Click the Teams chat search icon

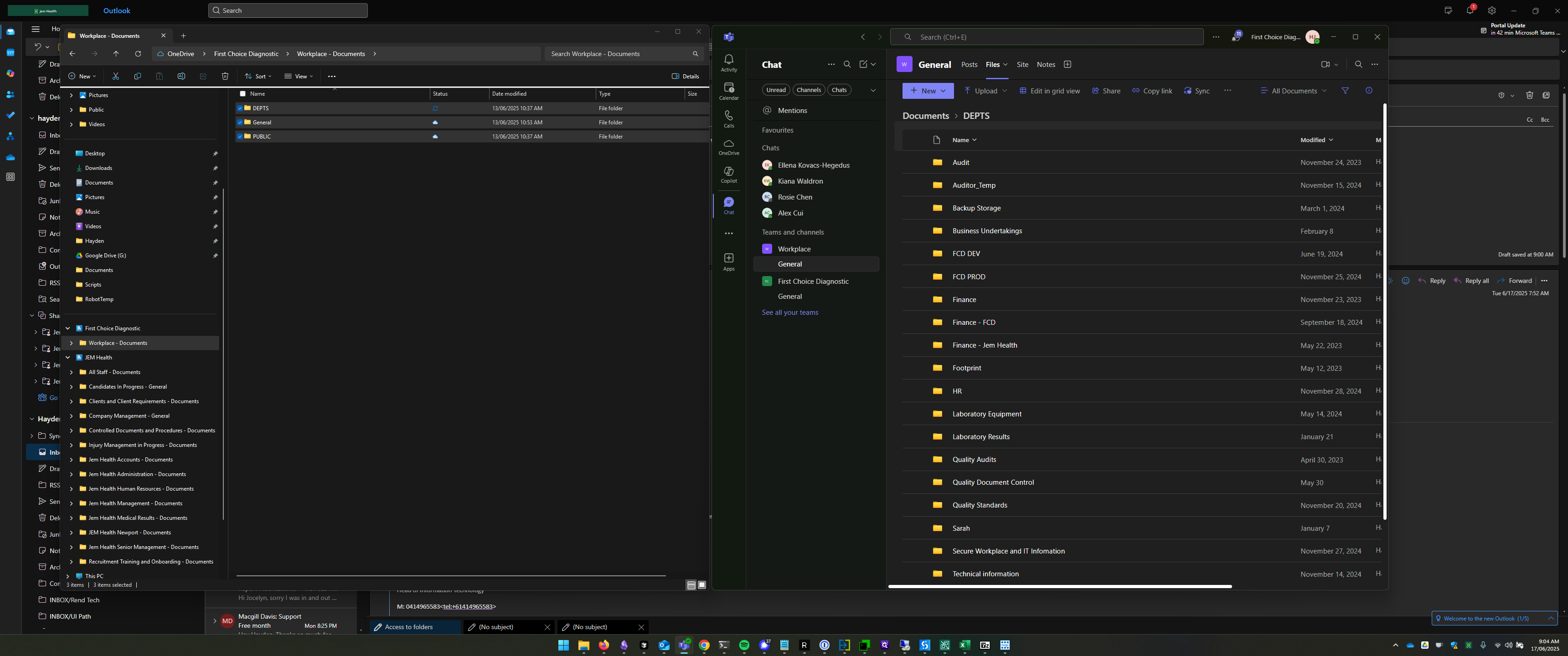(847, 65)
